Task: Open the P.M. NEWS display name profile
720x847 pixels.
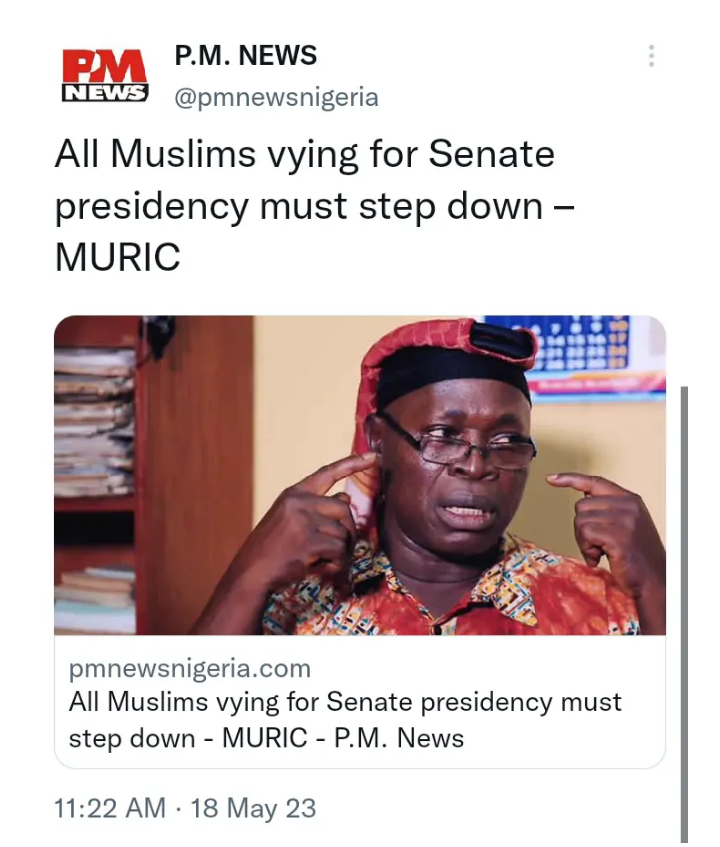Action: 245,55
